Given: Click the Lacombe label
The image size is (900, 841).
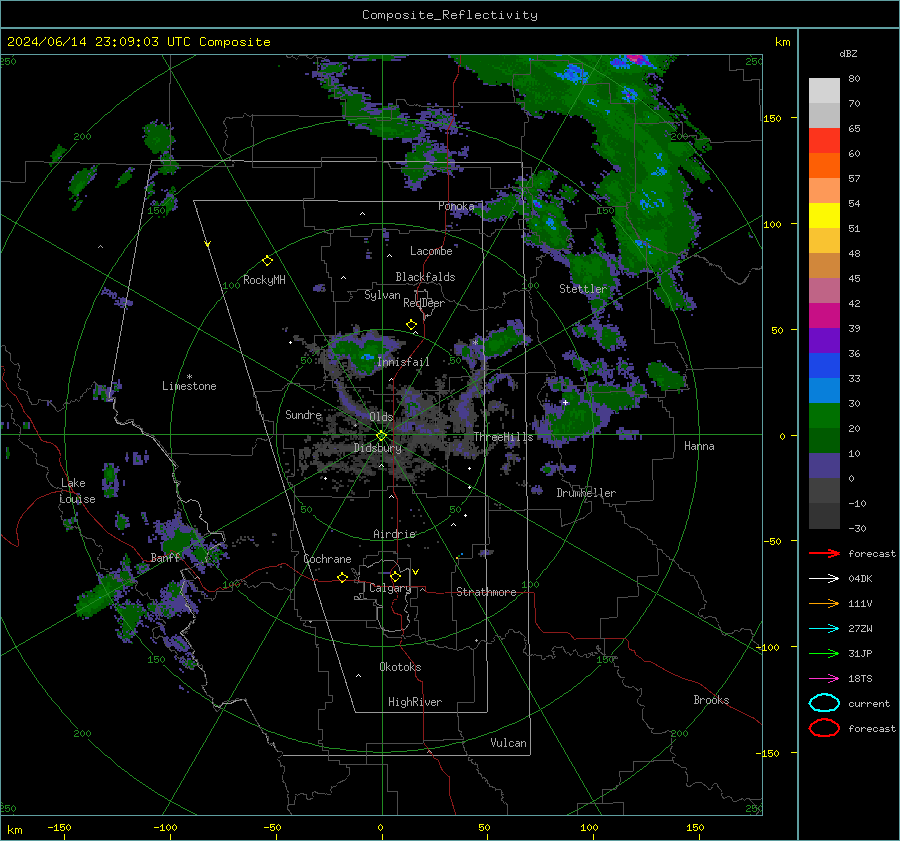Looking at the screenshot, I should 431,251.
